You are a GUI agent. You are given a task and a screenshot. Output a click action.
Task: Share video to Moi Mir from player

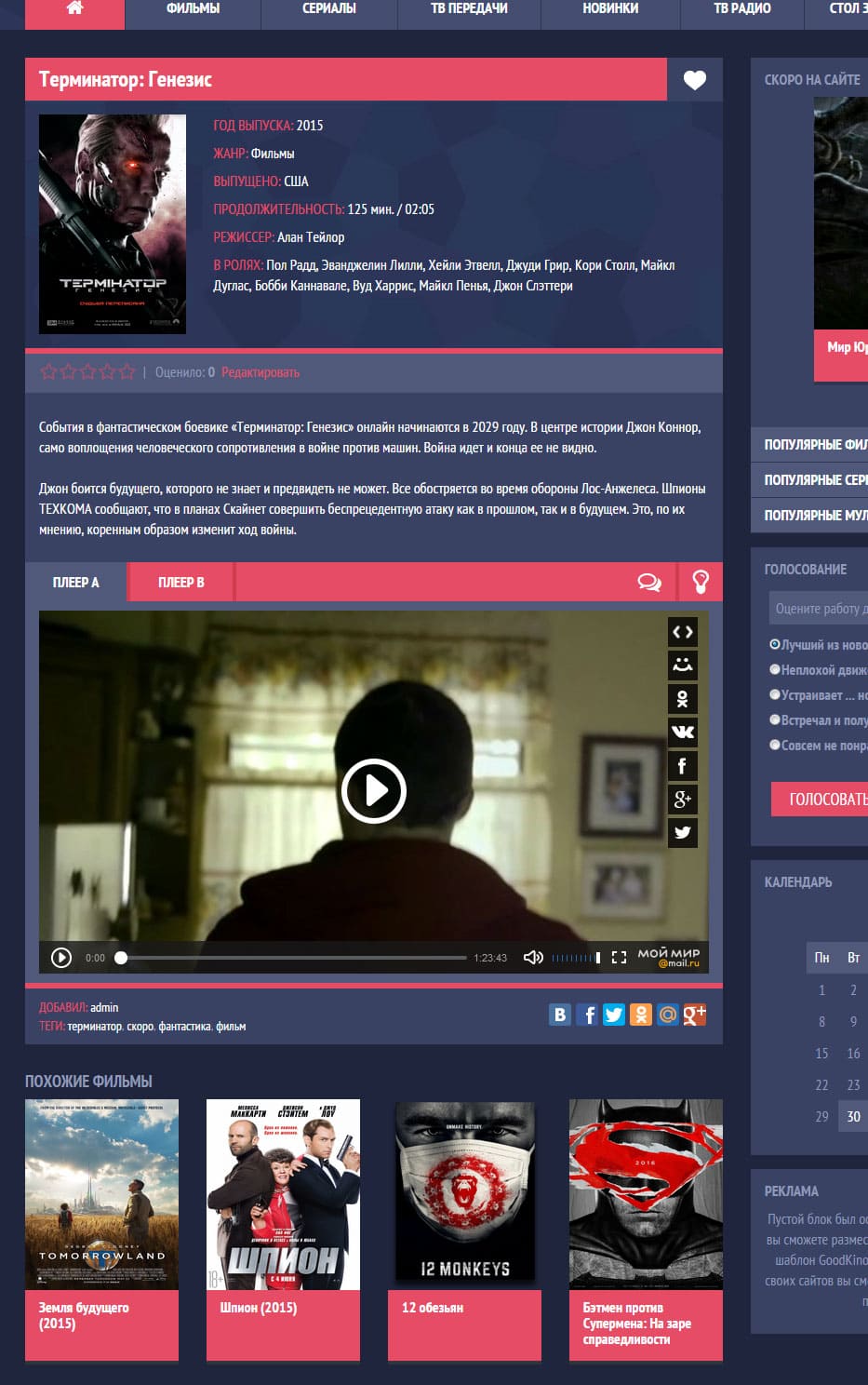pos(683,666)
